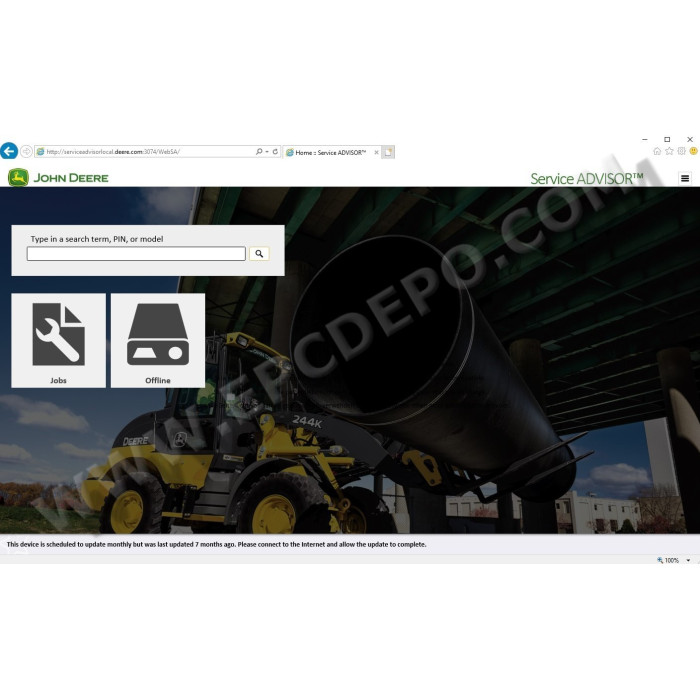
Task: Click the John Deere logo
Action: coord(58,178)
